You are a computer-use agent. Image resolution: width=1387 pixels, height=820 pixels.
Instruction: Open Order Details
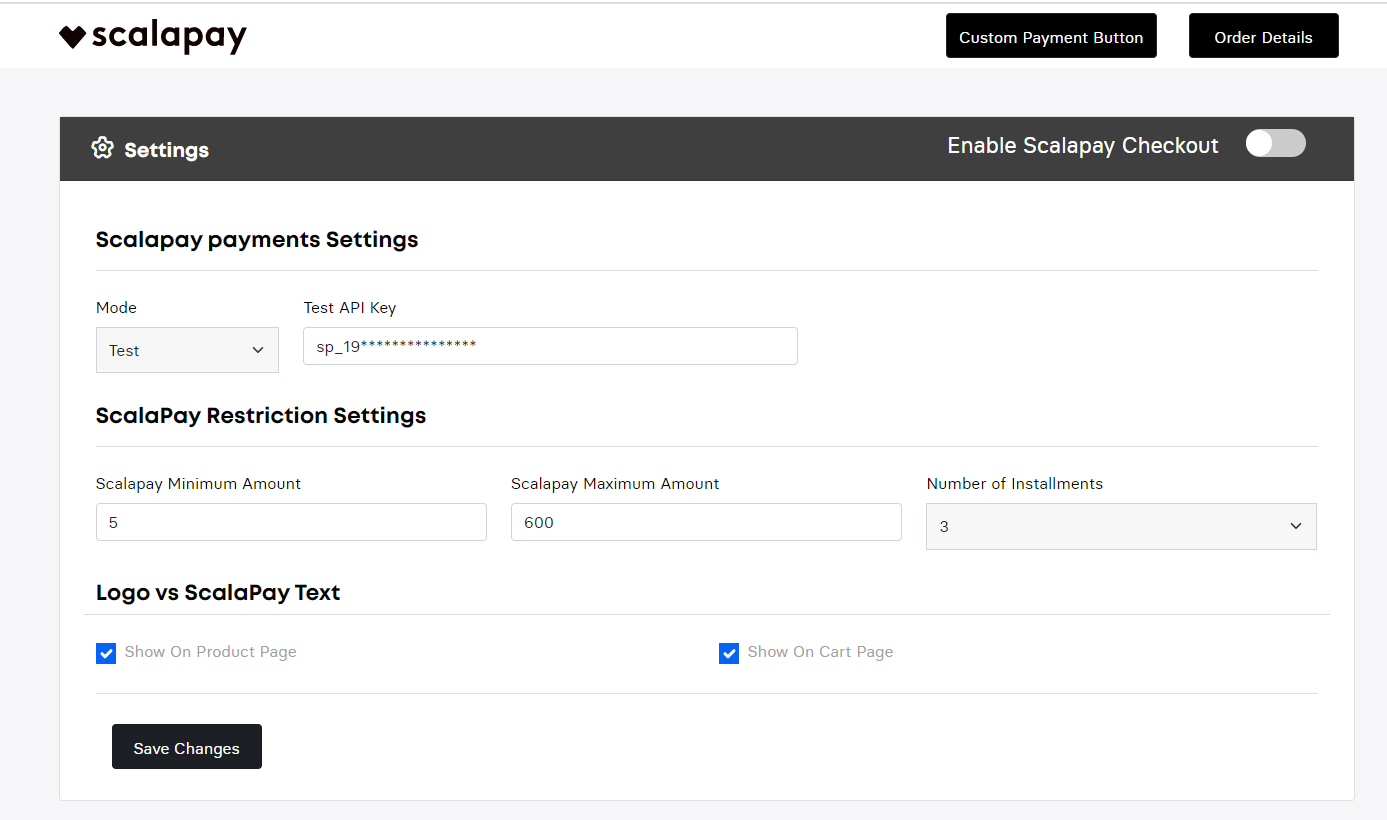[1263, 36]
